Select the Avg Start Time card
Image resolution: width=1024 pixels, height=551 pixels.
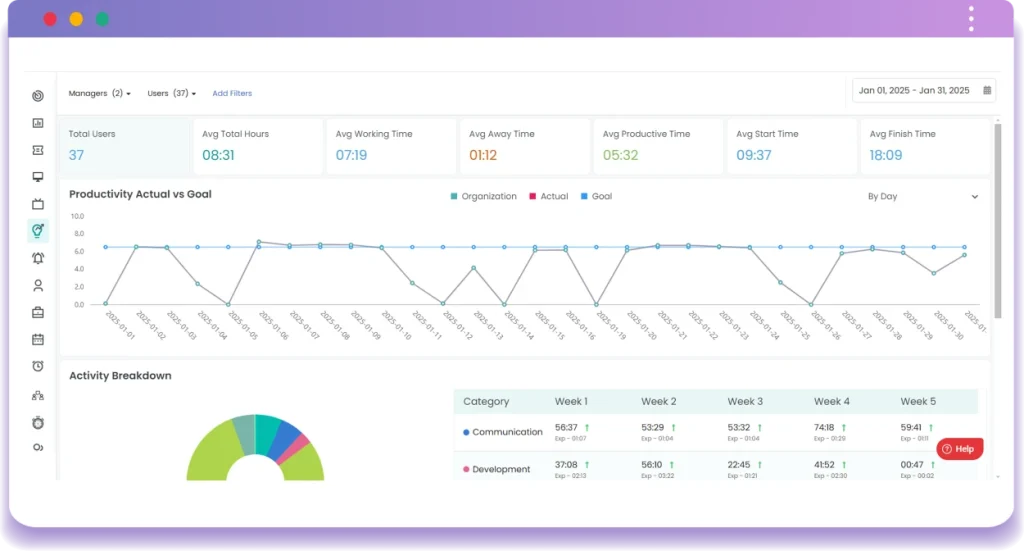(x=792, y=146)
